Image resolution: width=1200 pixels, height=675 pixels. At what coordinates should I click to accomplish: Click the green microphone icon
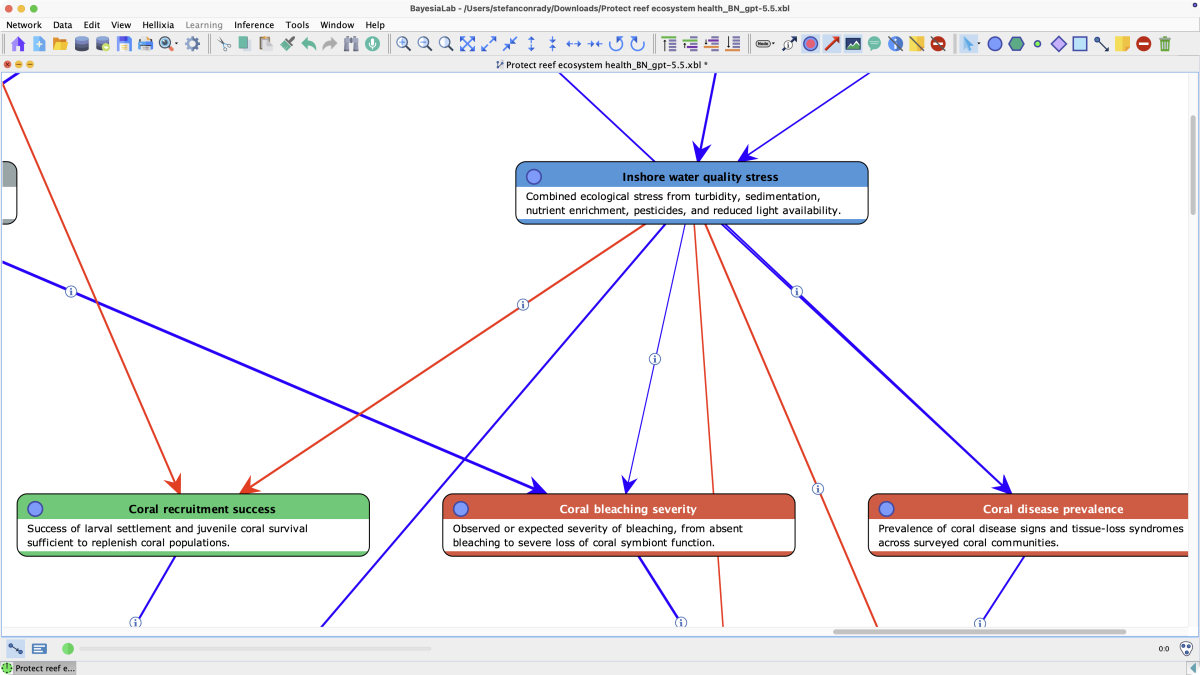click(372, 44)
